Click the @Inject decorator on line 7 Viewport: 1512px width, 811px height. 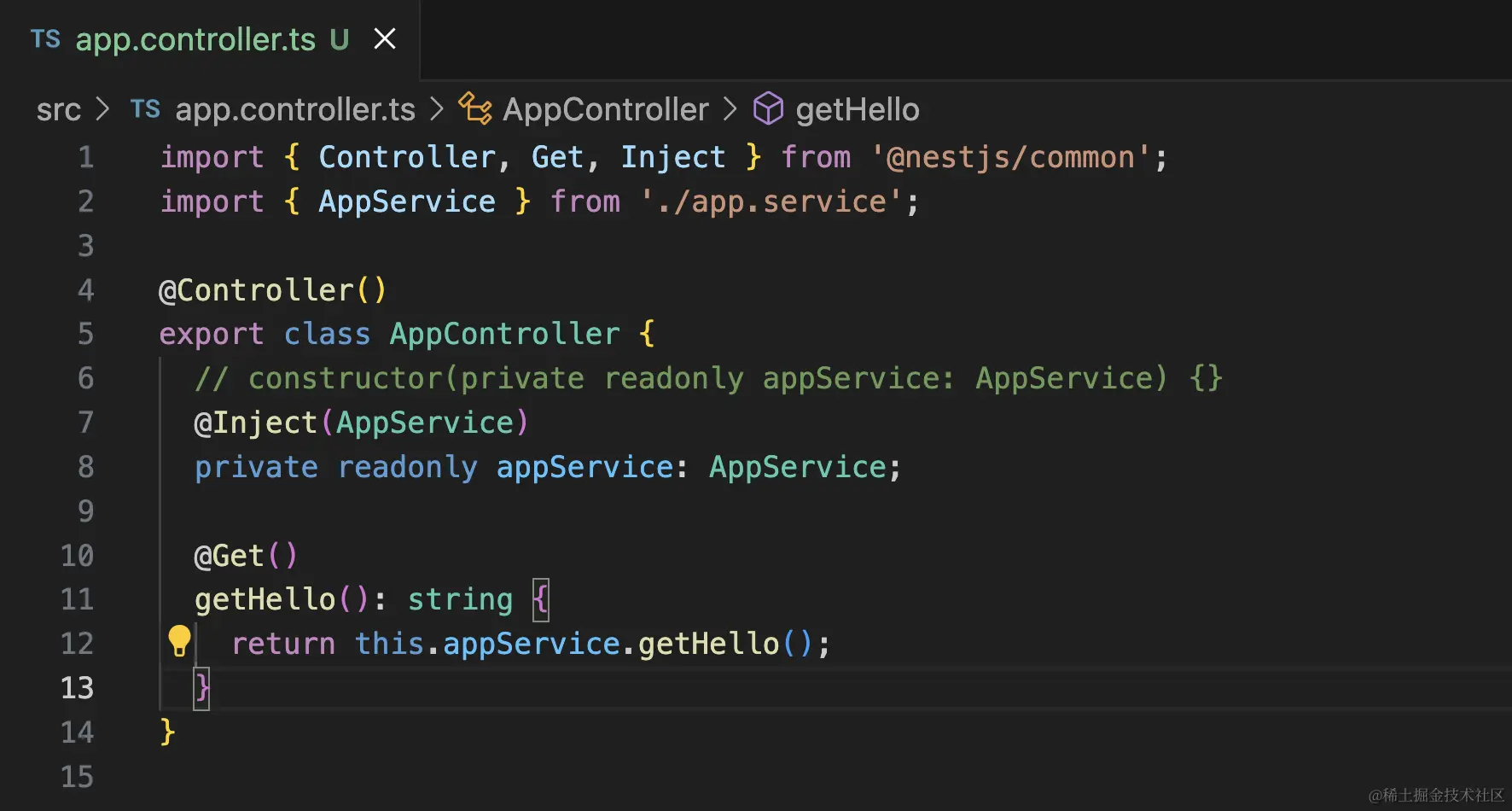pyautogui.click(x=255, y=423)
